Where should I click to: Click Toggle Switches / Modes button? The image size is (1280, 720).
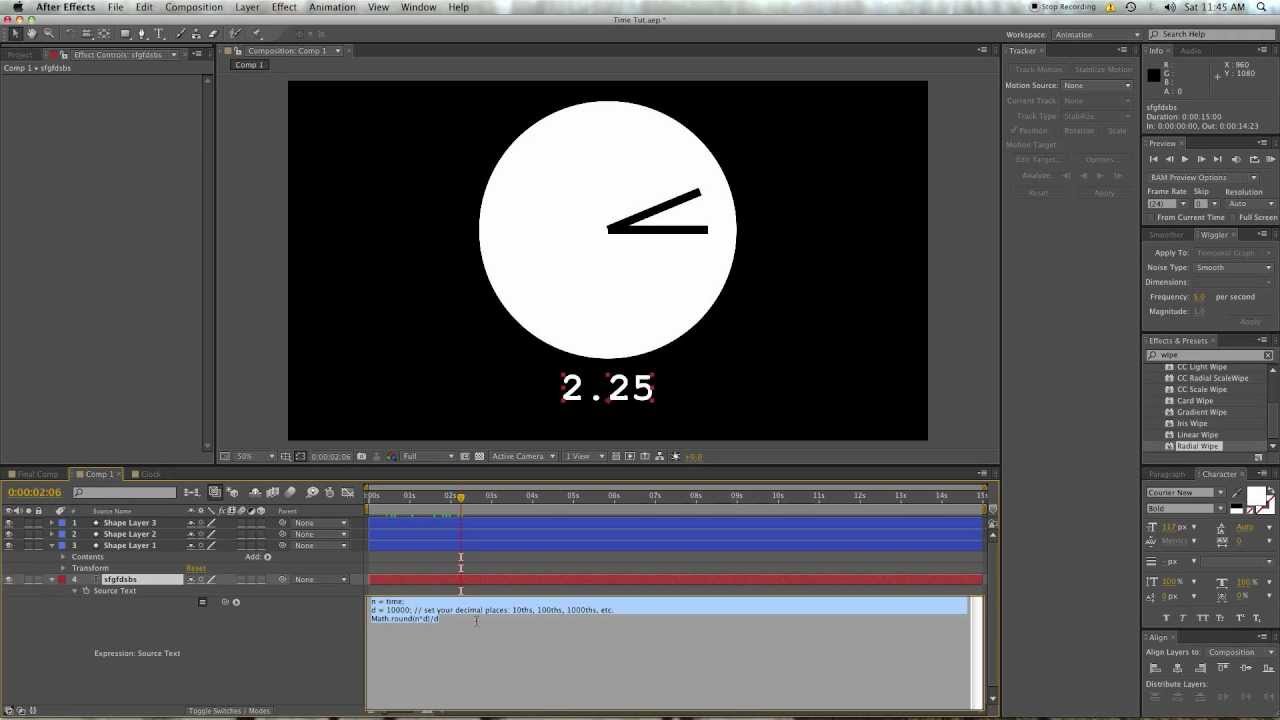(x=229, y=711)
